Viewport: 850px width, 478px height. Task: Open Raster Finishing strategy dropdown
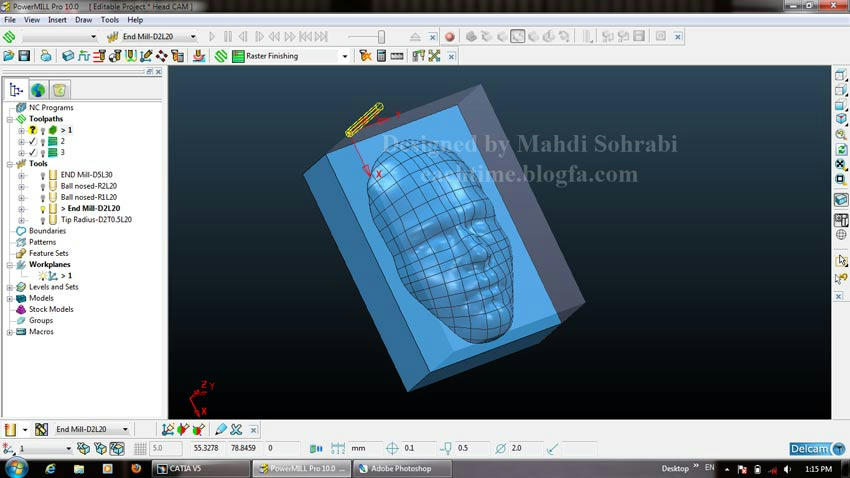345,56
